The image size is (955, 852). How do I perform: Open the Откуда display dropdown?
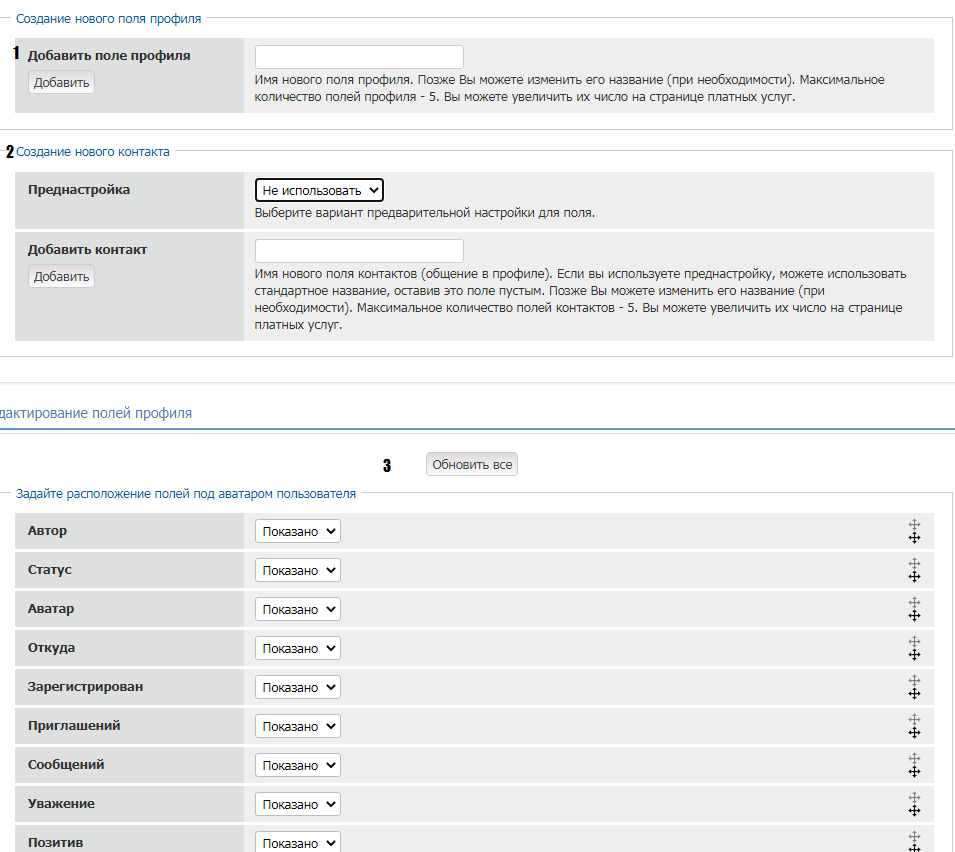pos(298,648)
